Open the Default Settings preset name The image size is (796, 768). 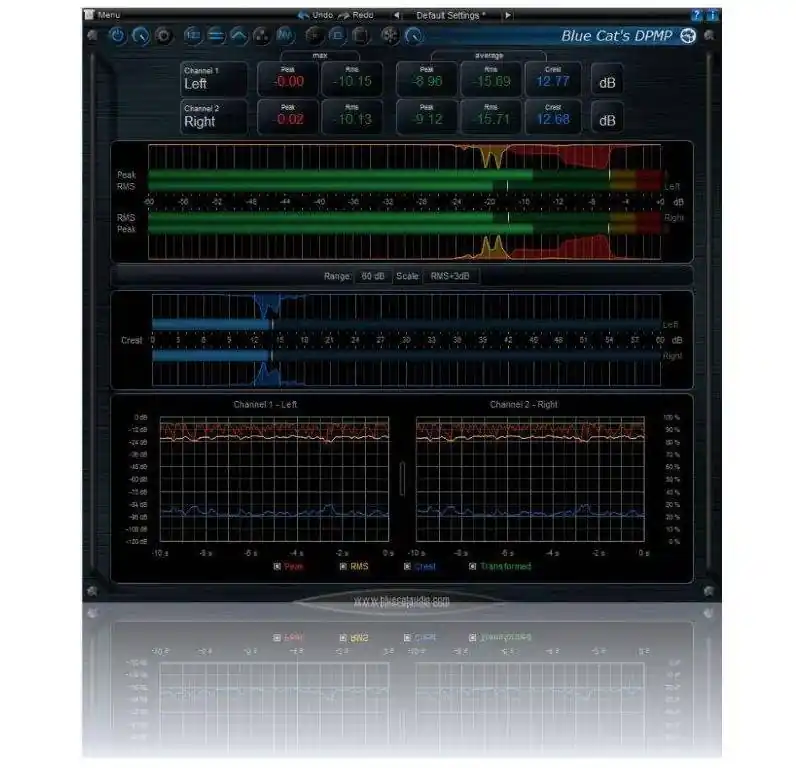451,15
